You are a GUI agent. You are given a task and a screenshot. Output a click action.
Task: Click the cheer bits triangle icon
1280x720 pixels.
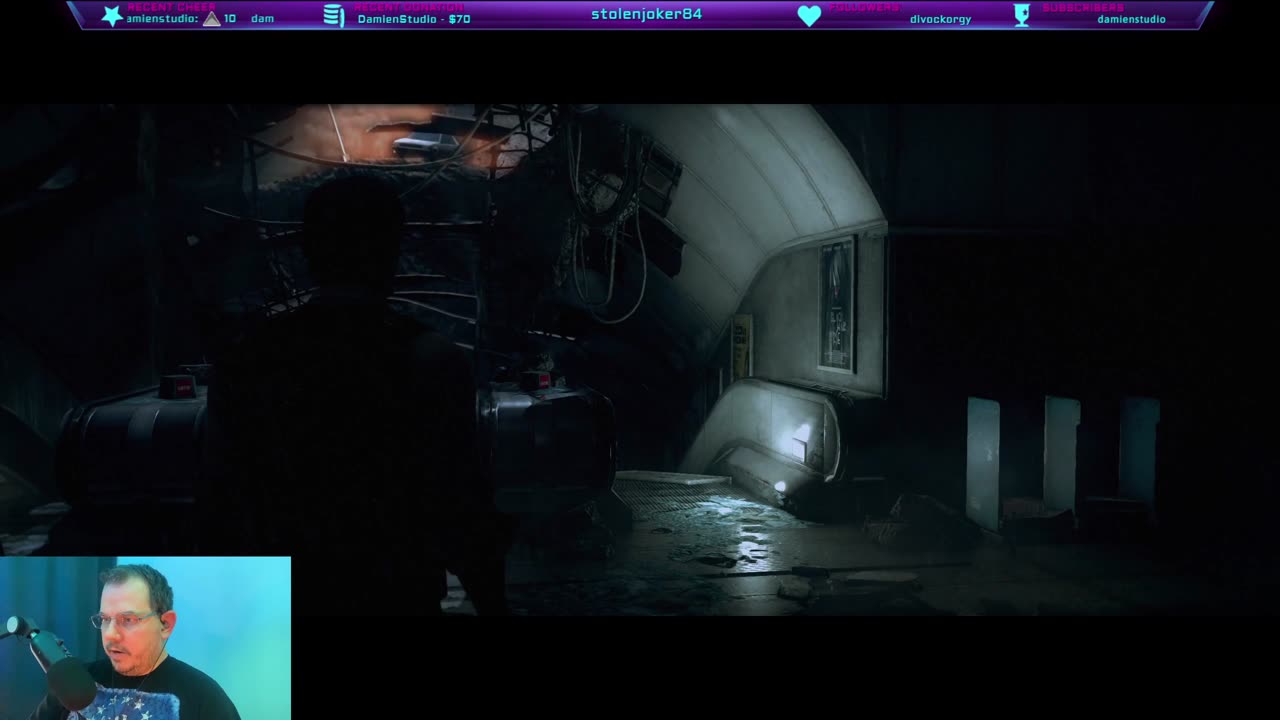point(211,19)
